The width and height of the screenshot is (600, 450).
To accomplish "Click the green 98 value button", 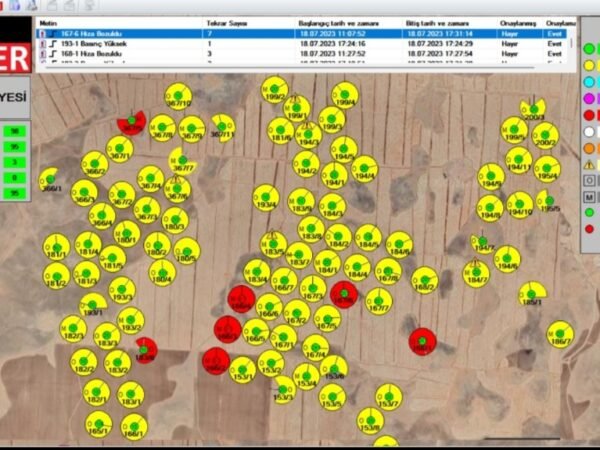I will click(x=15, y=131).
